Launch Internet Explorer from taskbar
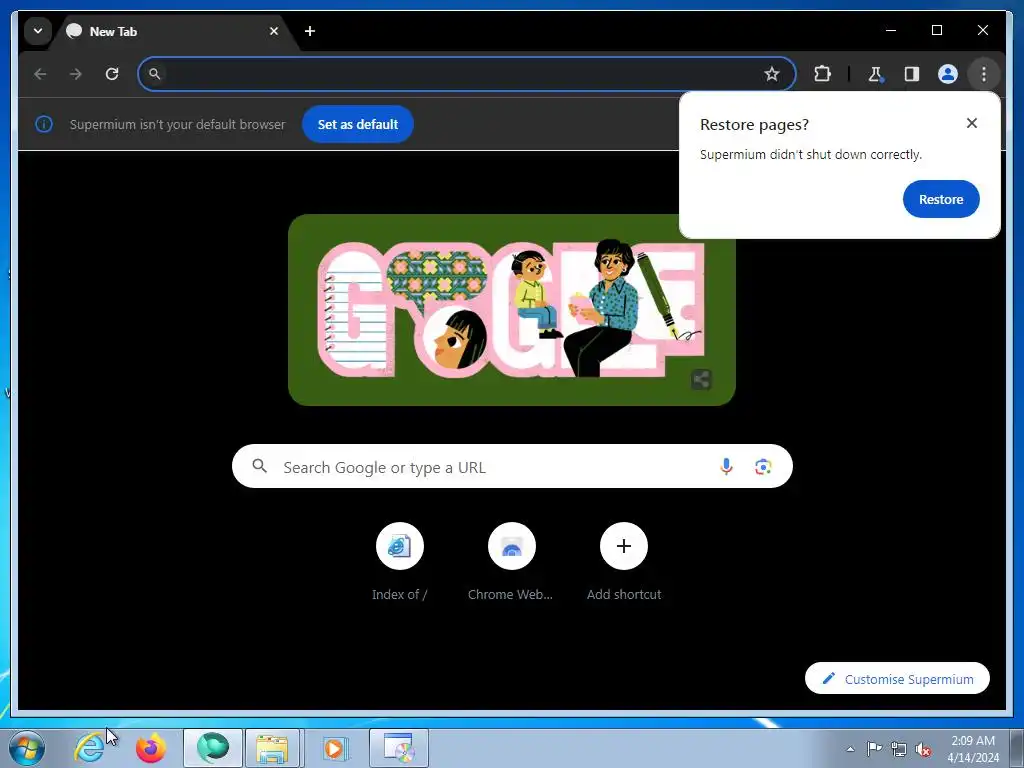The height and width of the screenshot is (768, 1024). [x=89, y=748]
